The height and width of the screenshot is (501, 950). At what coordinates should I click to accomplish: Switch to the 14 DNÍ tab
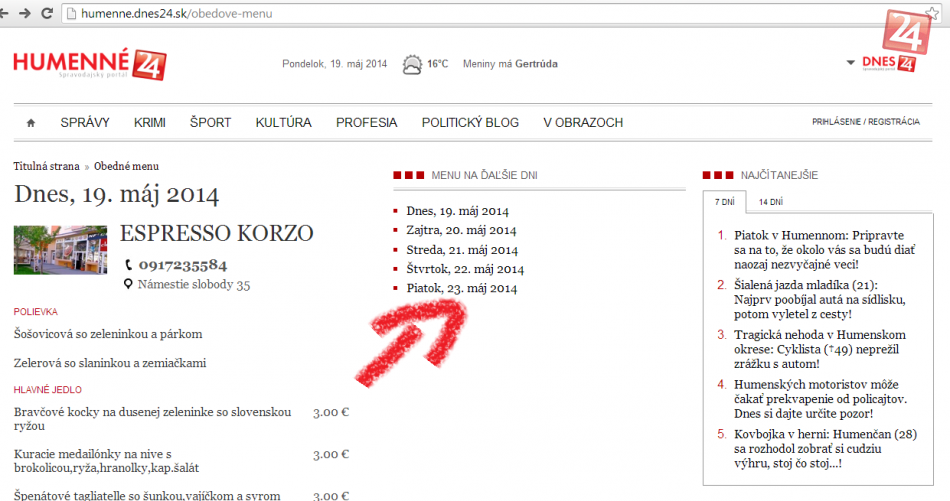coord(770,202)
